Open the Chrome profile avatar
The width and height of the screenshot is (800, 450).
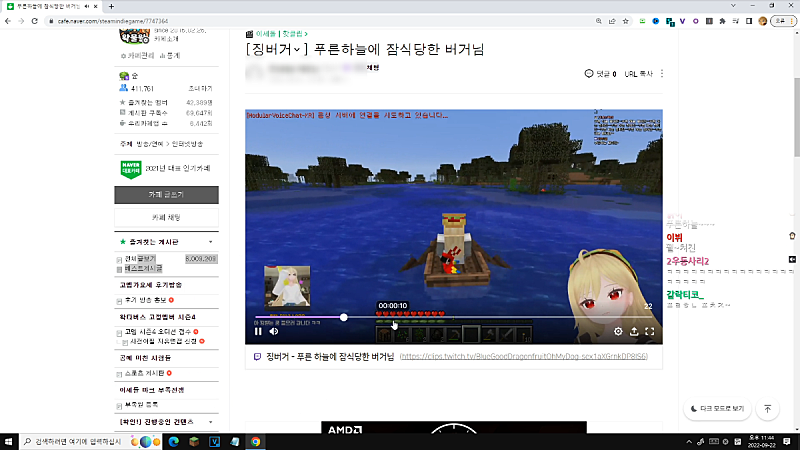click(763, 21)
